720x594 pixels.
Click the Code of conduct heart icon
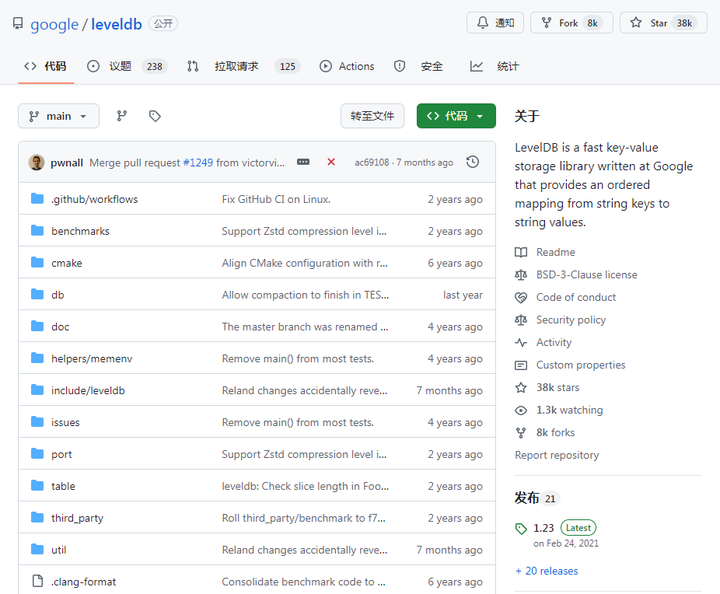click(521, 297)
